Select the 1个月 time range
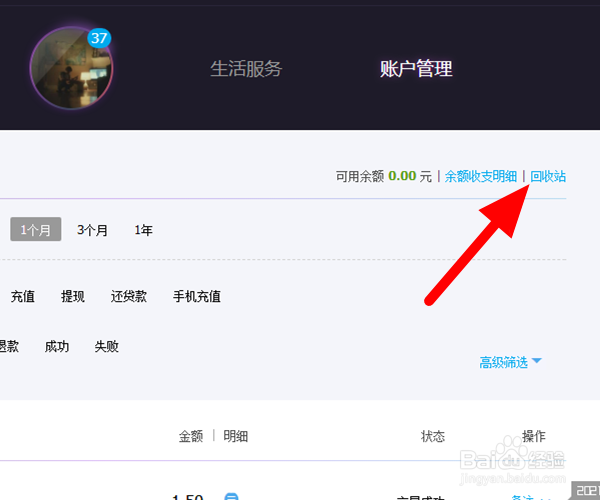This screenshot has height=500, width=600. coord(36,229)
